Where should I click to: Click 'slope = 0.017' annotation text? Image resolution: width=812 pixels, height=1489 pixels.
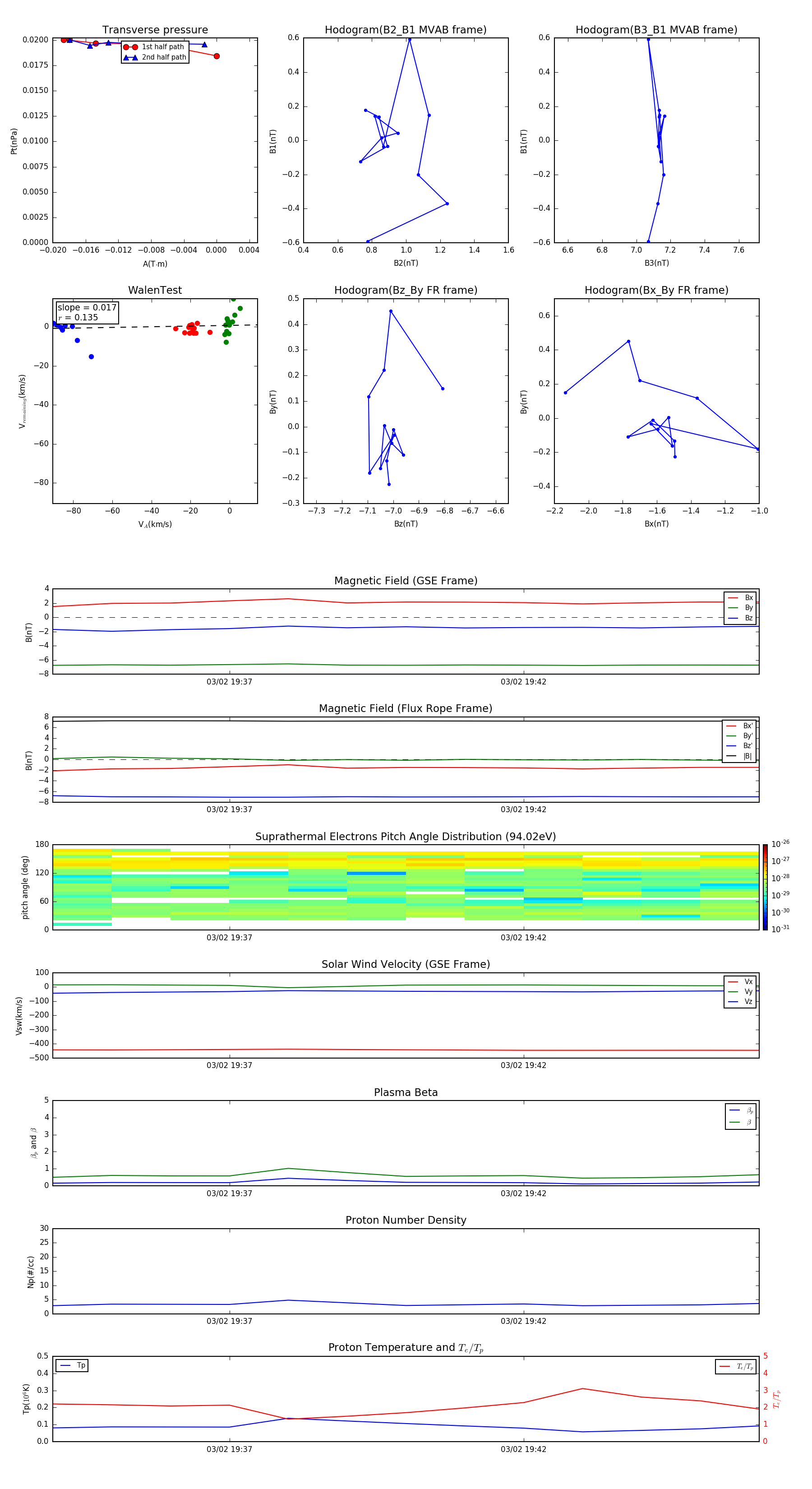87,308
